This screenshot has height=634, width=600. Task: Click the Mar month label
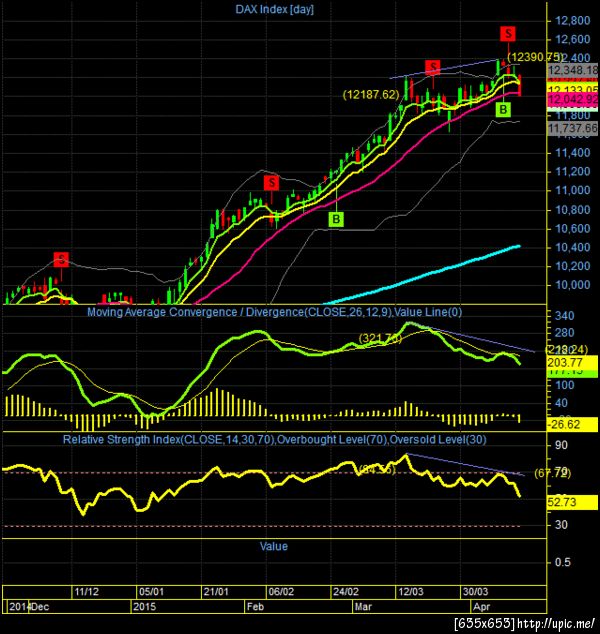(363, 607)
